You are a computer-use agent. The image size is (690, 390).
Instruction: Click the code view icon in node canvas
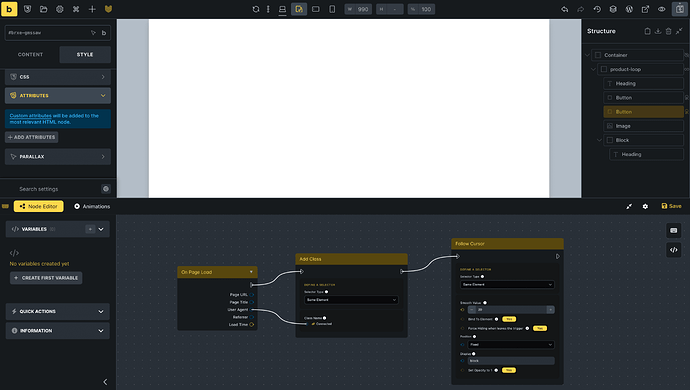[x=674, y=250]
